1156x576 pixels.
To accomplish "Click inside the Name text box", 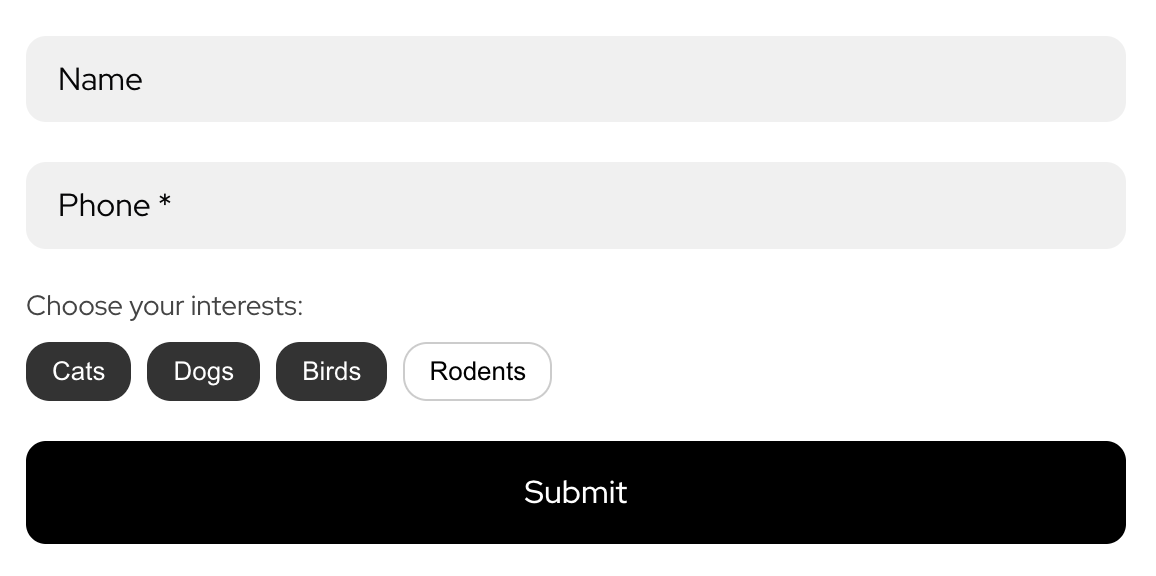I will pyautogui.click(x=576, y=78).
